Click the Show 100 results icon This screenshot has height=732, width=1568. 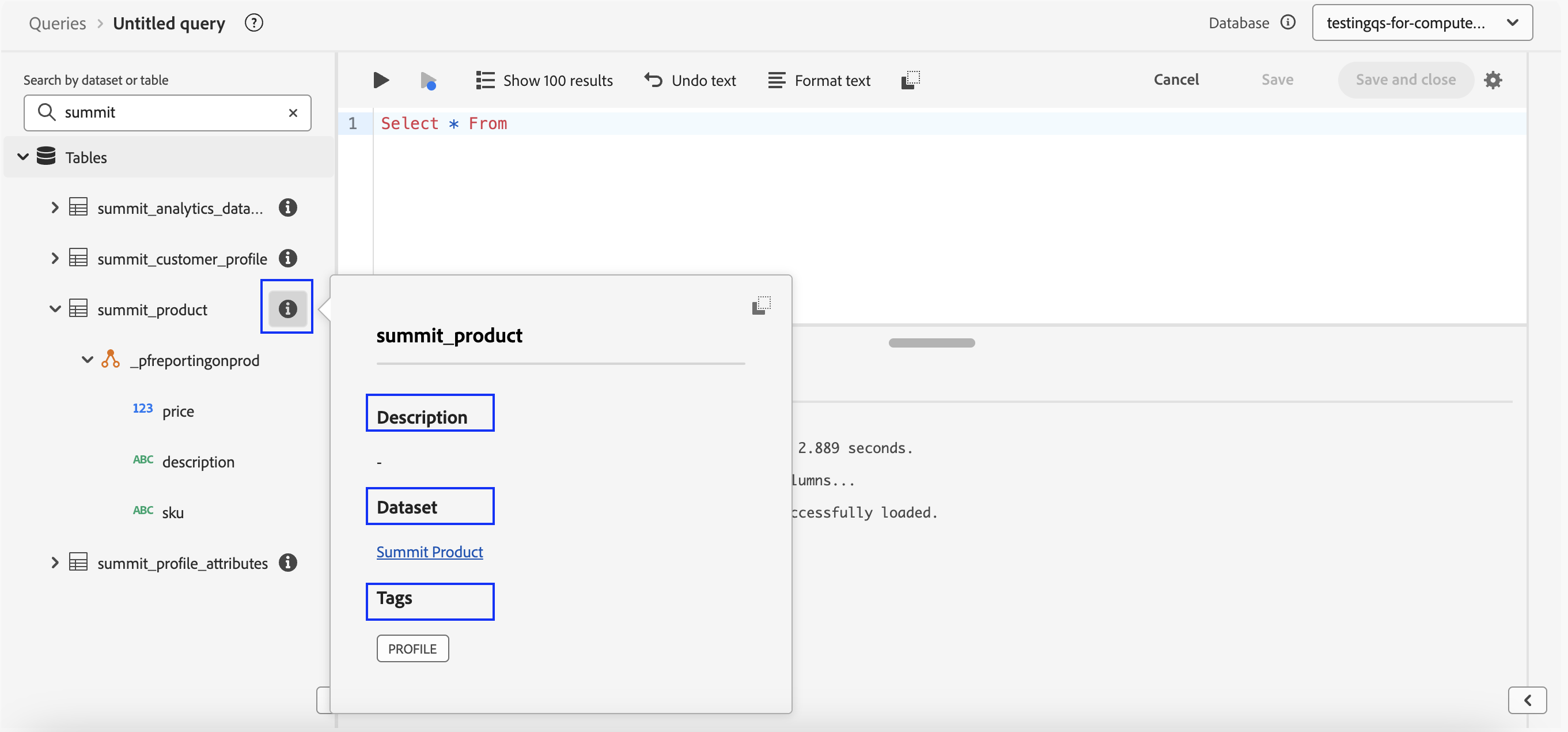point(484,80)
